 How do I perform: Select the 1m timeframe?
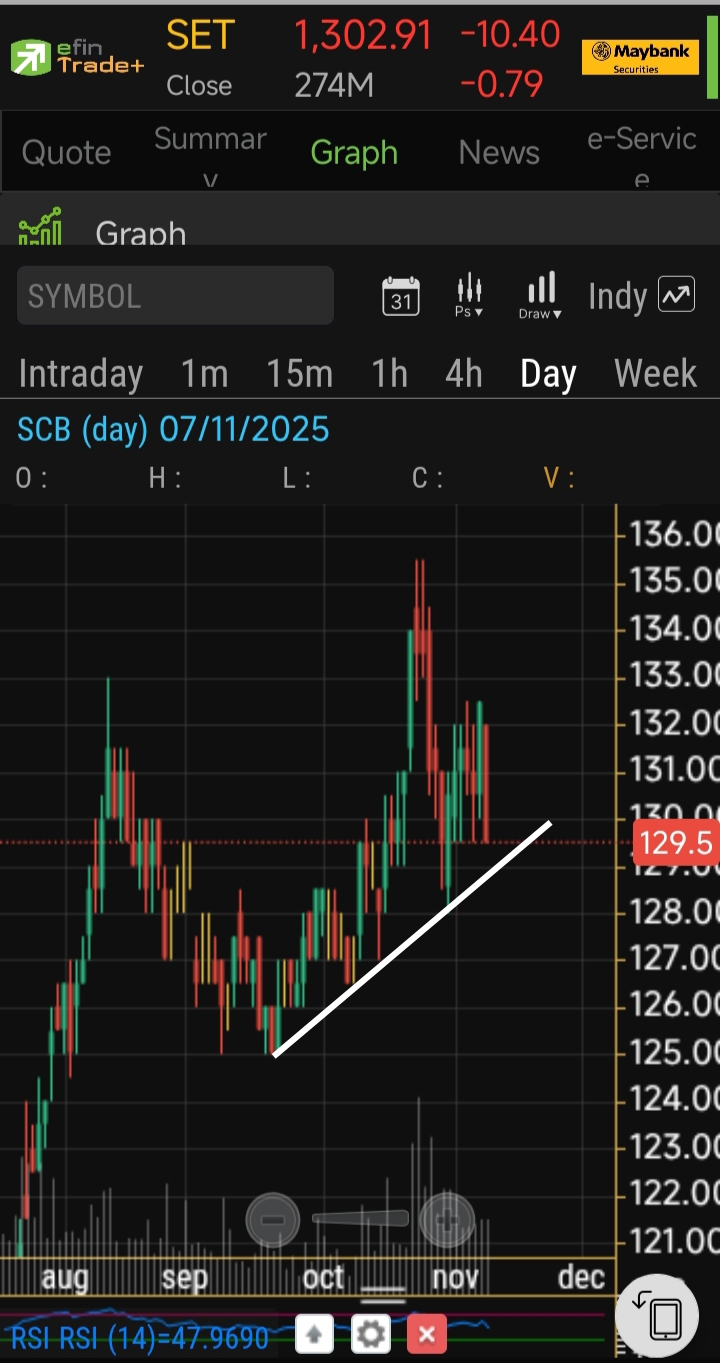[205, 373]
